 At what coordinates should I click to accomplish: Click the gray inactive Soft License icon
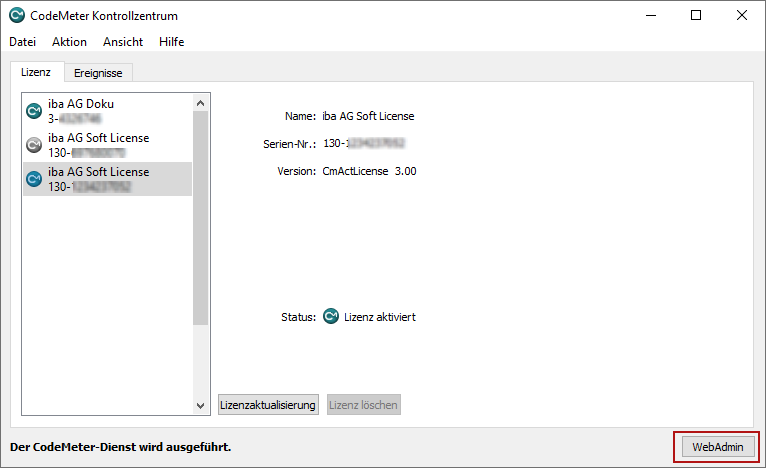[34, 145]
